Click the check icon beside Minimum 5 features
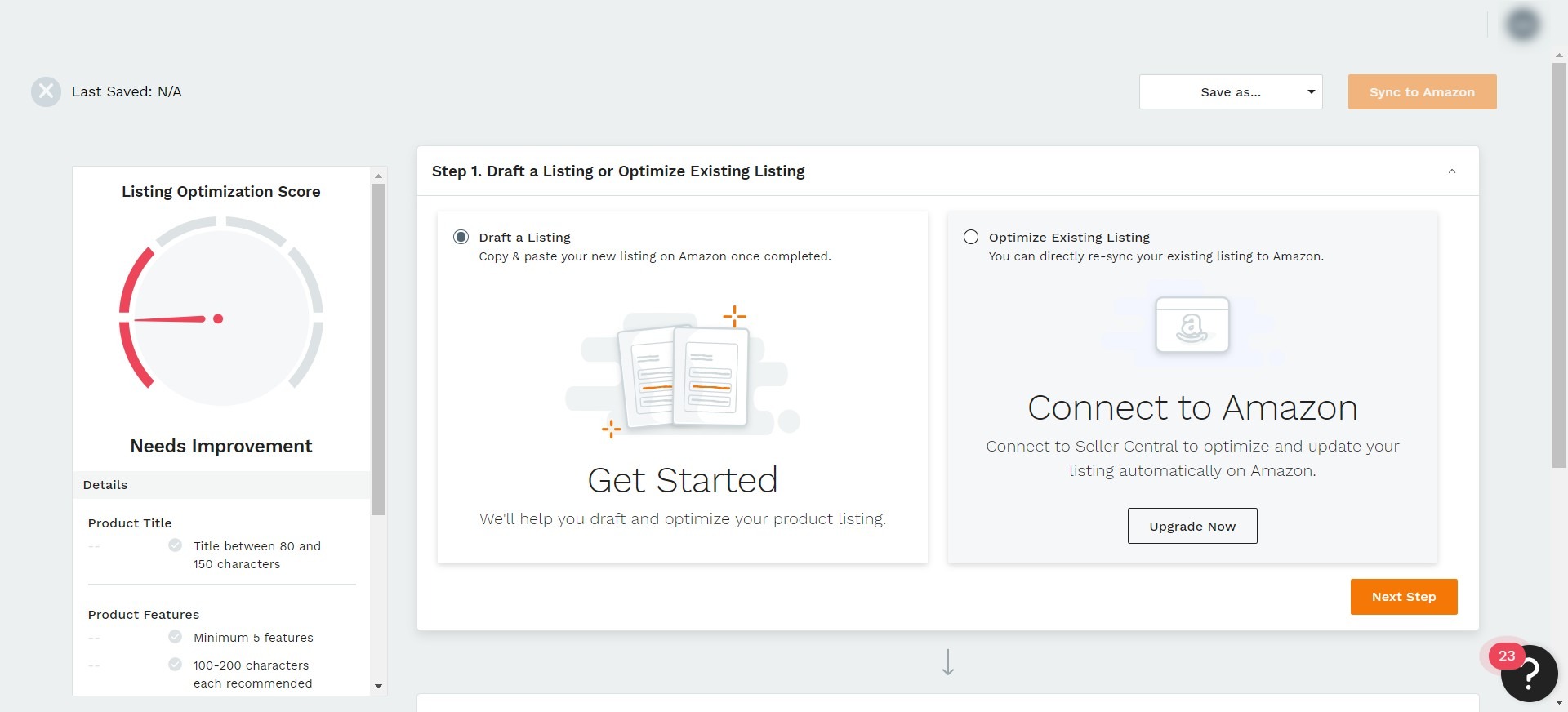The height and width of the screenshot is (712, 1568). click(x=175, y=636)
